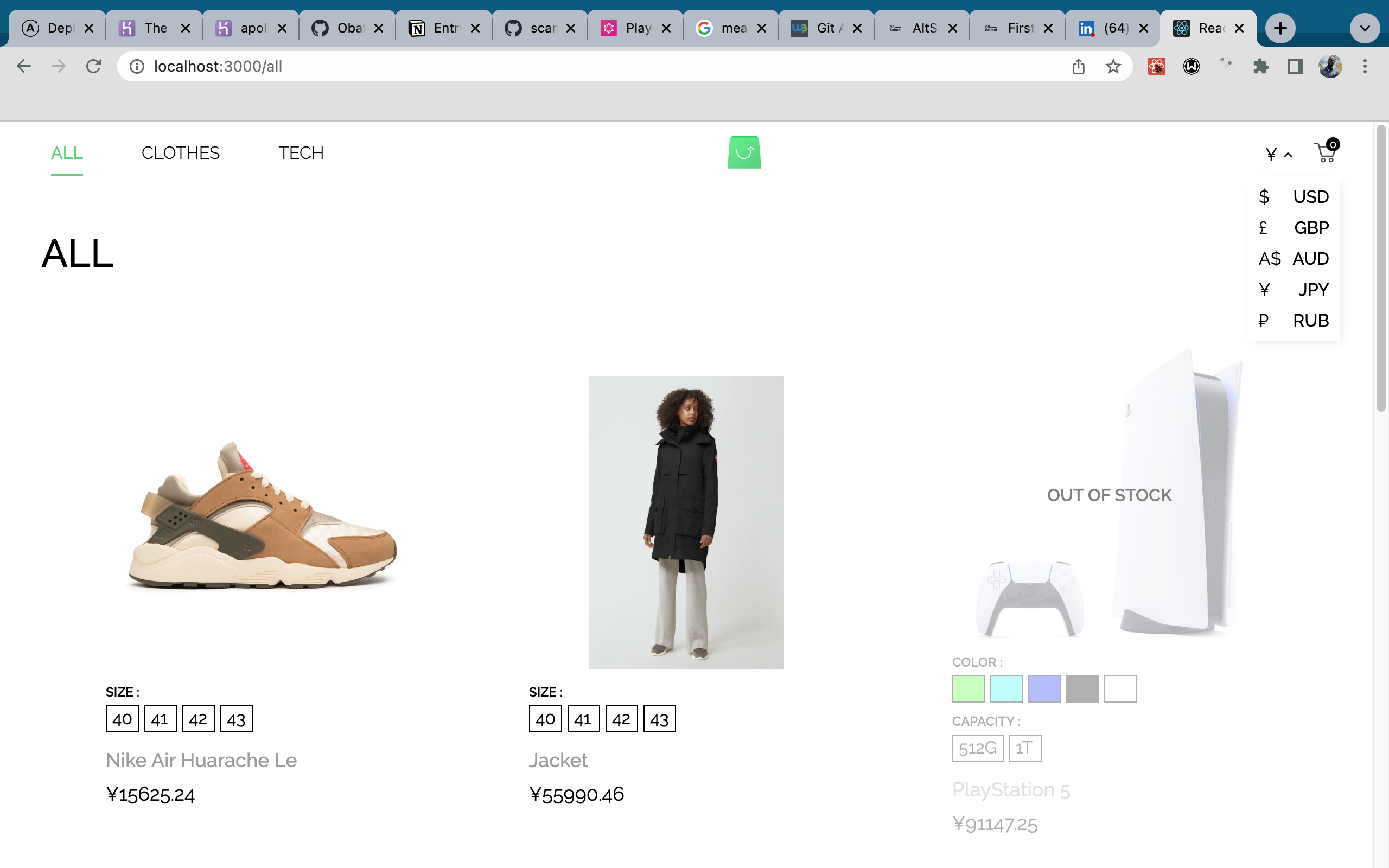Choose size 43 for the Jacket
This screenshot has height=868, width=1389.
point(659,719)
